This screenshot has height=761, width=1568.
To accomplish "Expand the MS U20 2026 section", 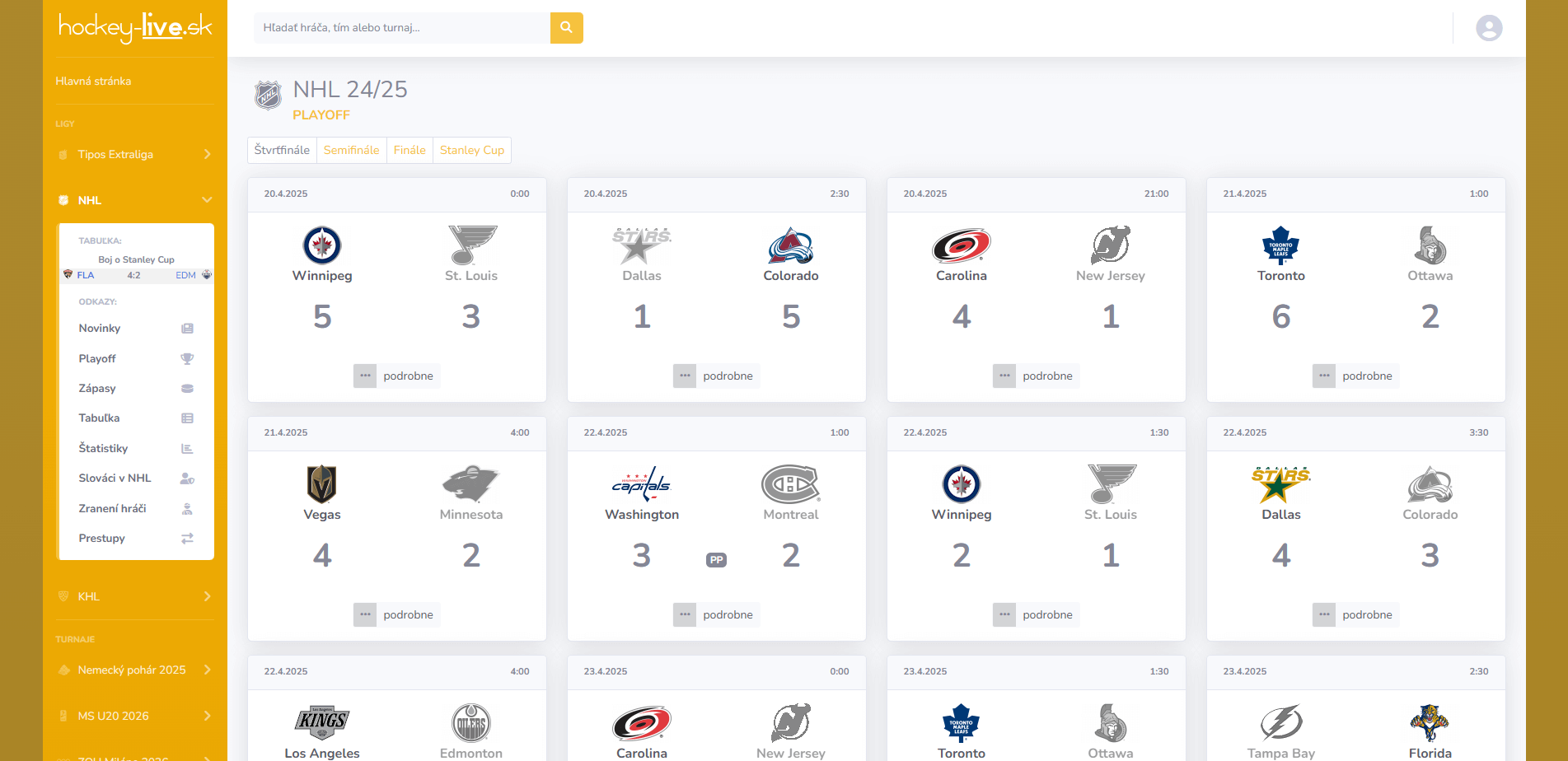I will pyautogui.click(x=135, y=716).
